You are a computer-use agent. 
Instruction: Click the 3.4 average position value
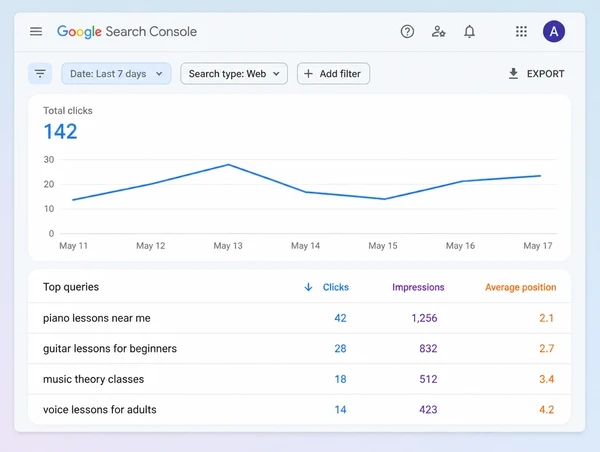coord(546,379)
